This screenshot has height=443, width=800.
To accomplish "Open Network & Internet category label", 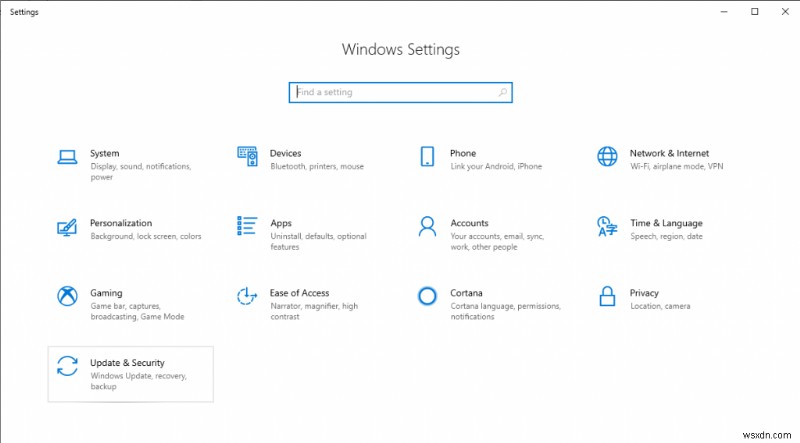I will (x=669, y=153).
